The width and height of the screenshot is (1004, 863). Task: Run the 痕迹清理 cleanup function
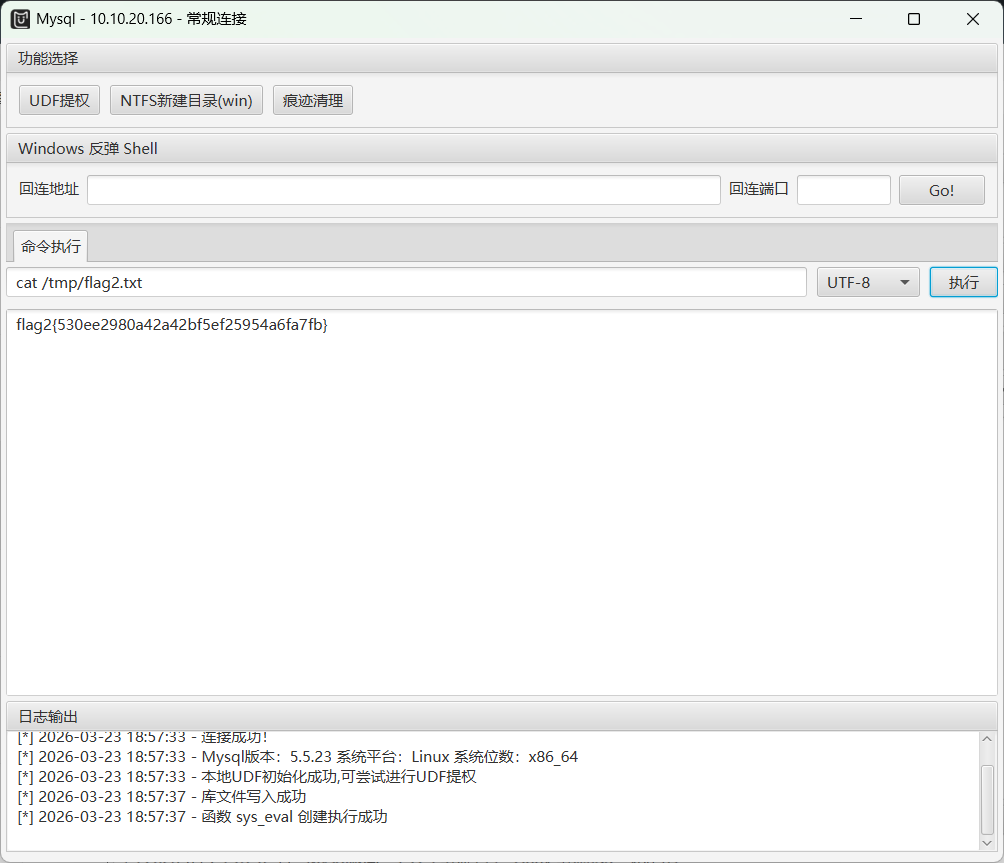[313, 100]
